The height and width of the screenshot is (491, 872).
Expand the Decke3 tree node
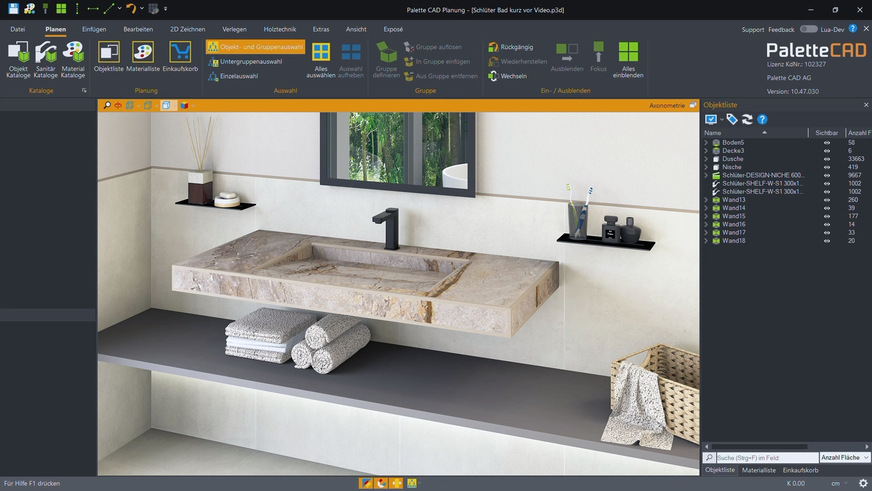point(706,151)
